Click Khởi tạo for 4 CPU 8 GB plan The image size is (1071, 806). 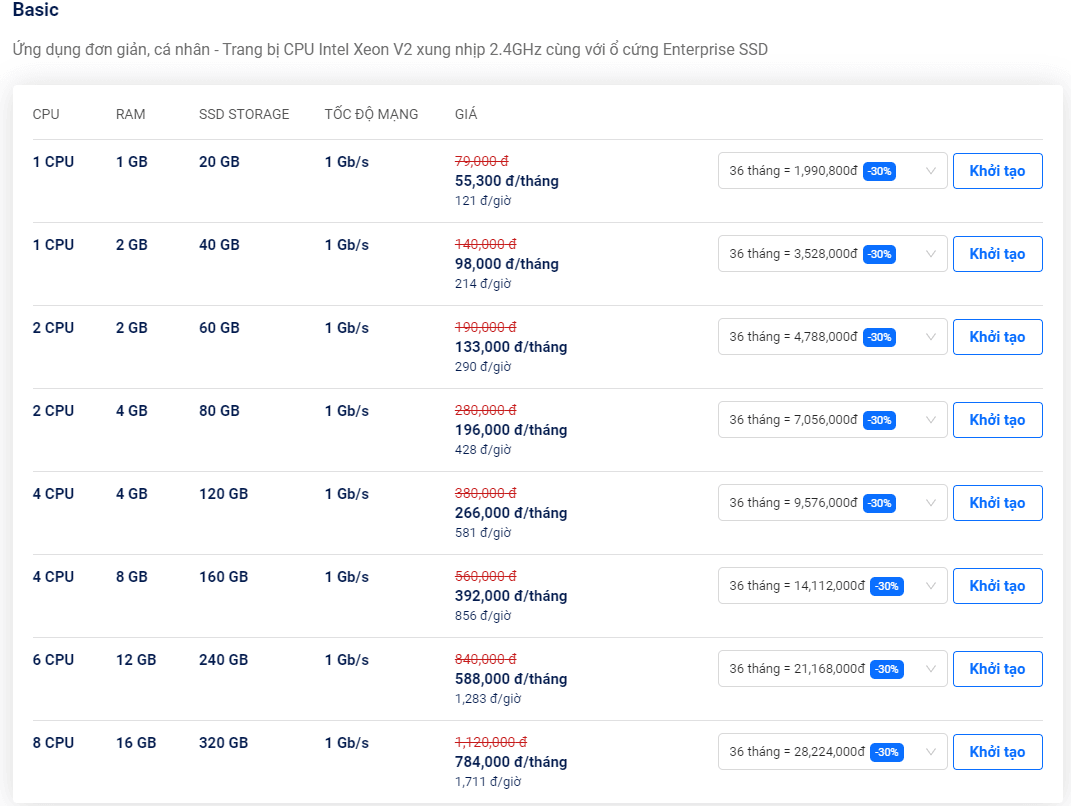997,586
